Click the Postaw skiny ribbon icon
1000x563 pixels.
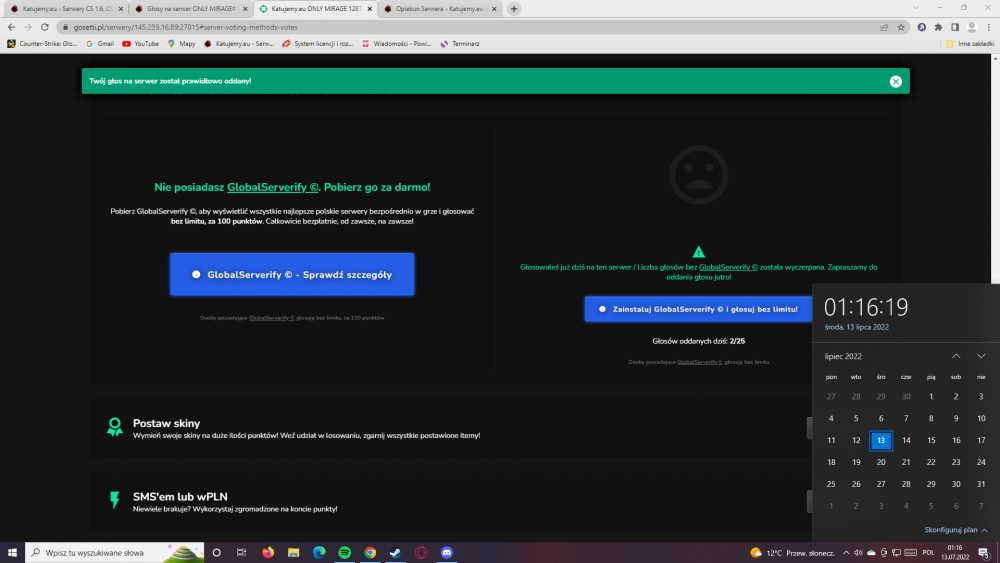click(x=115, y=427)
